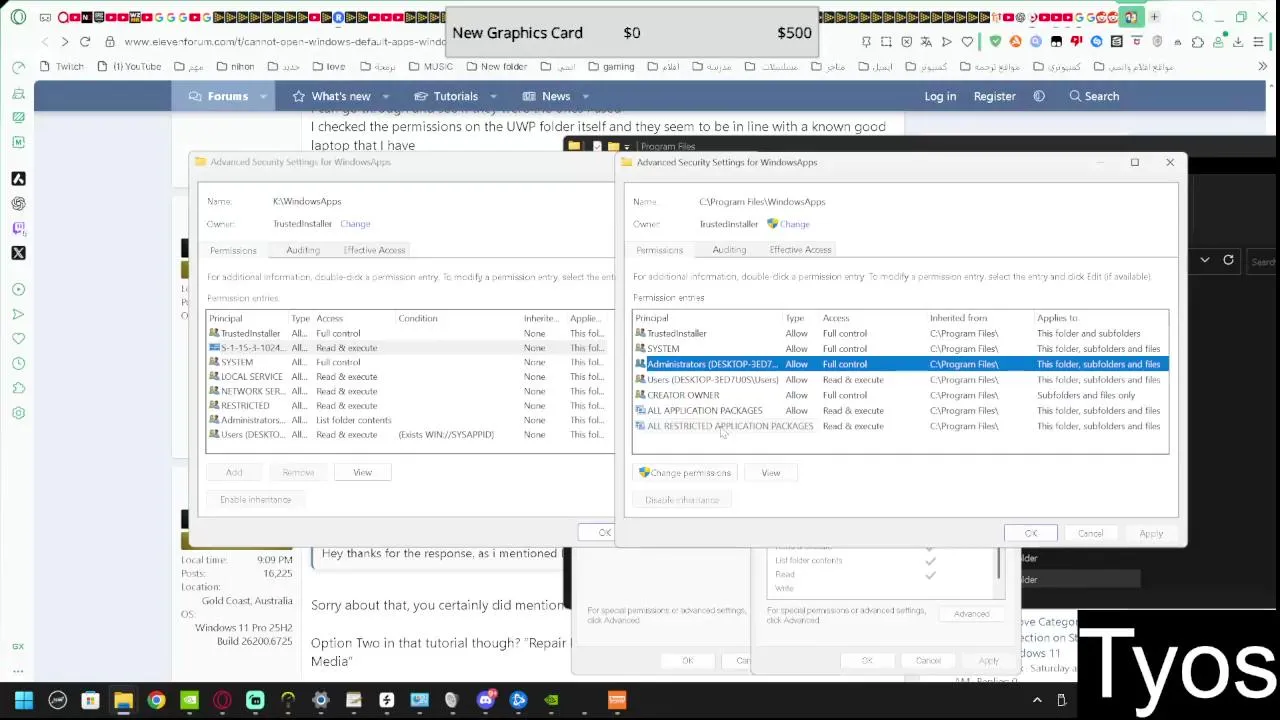Open the ChatGPT sidebar icon
The height and width of the screenshot is (720, 1280).
click(x=18, y=203)
